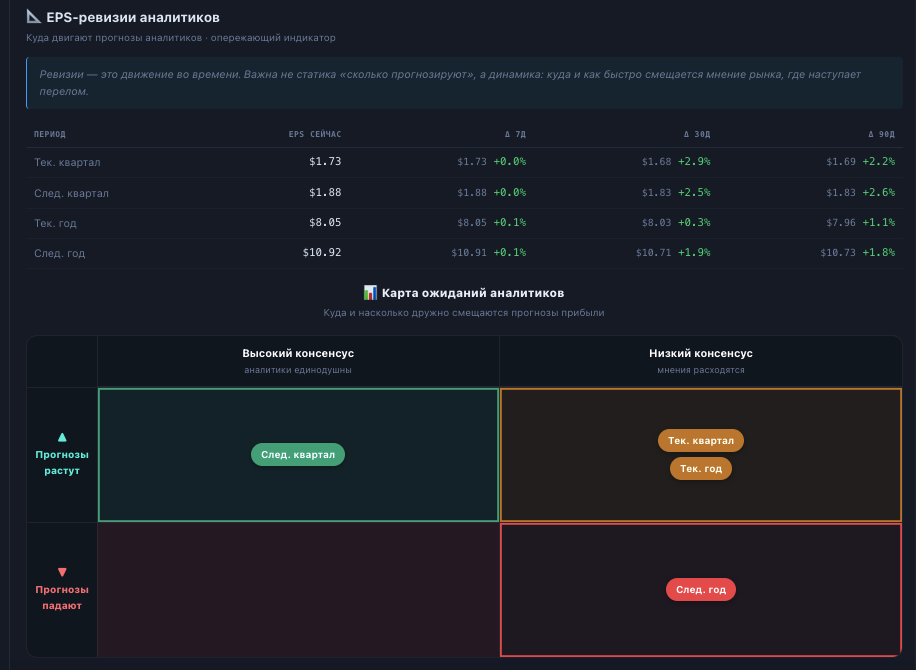Click the Прогнозы растут row label
This screenshot has width=916, height=670.
click(x=62, y=463)
